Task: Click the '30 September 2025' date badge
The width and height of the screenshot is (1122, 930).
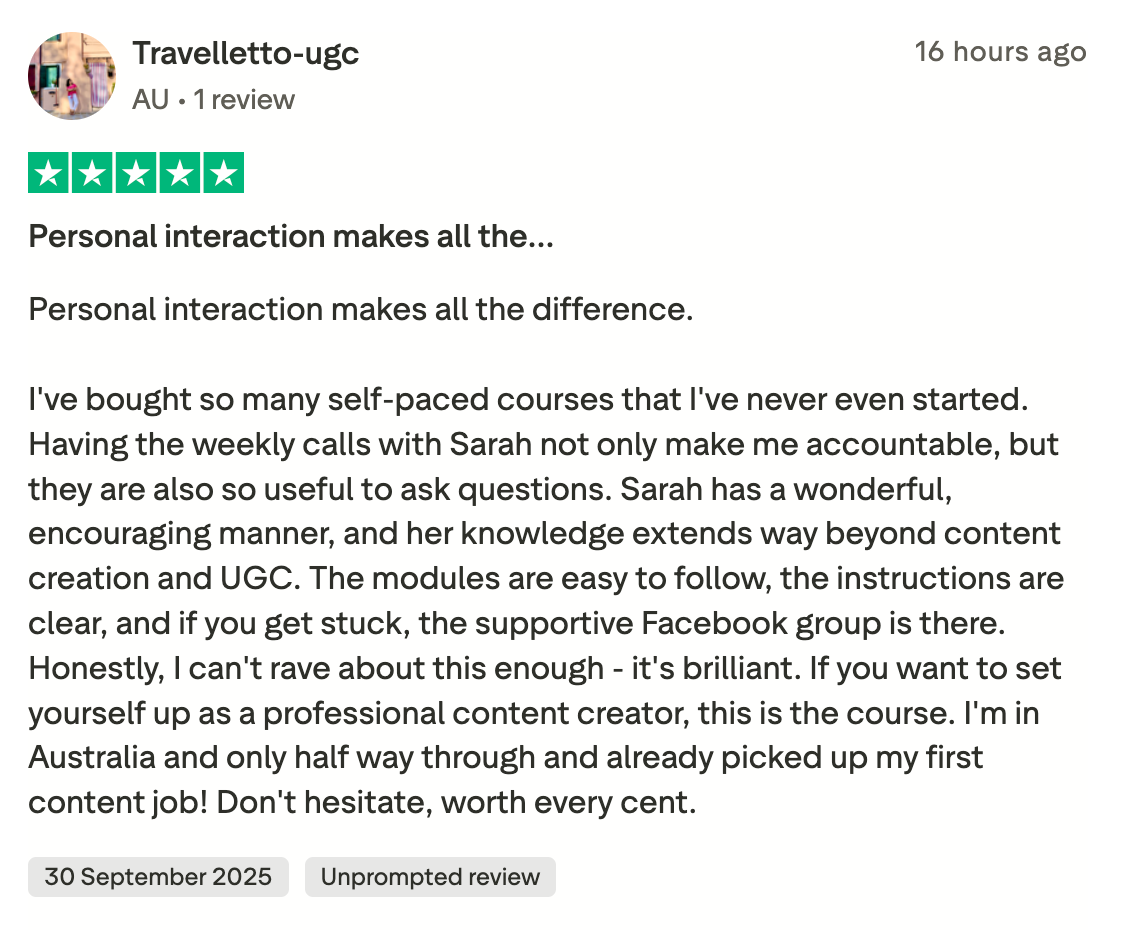Action: pyautogui.click(x=158, y=876)
